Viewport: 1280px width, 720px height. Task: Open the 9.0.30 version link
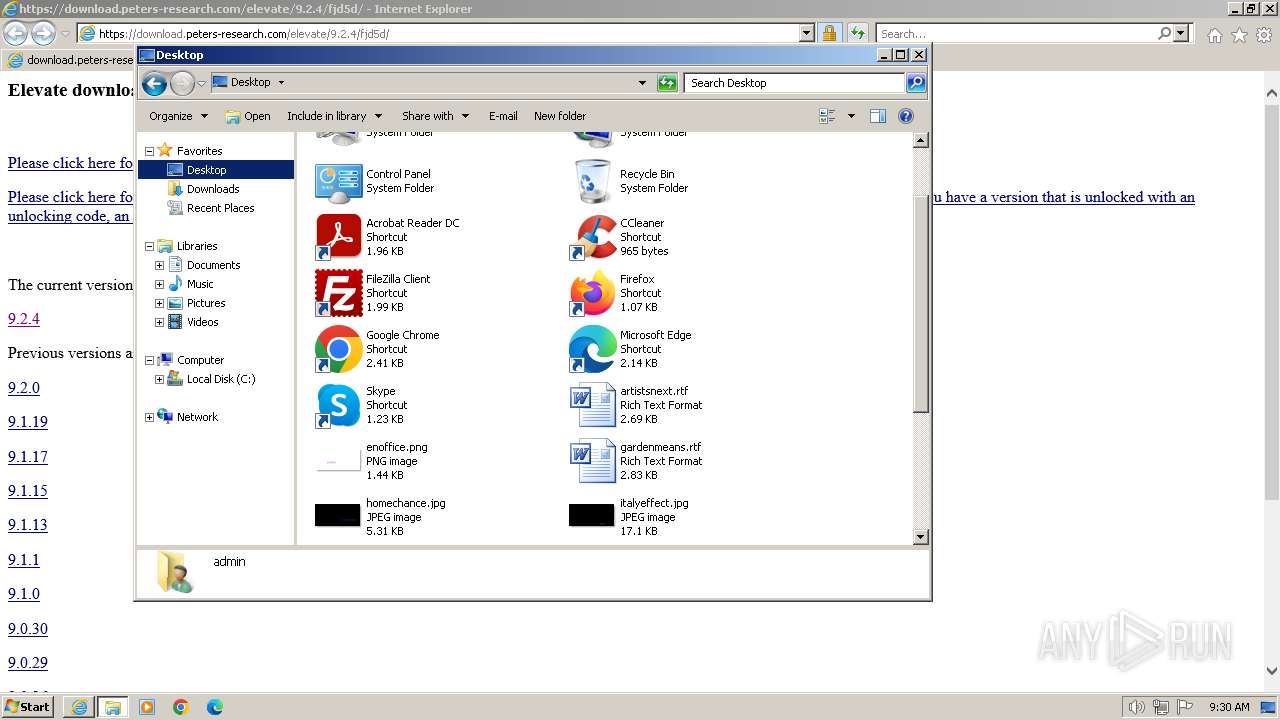pyautogui.click(x=28, y=629)
